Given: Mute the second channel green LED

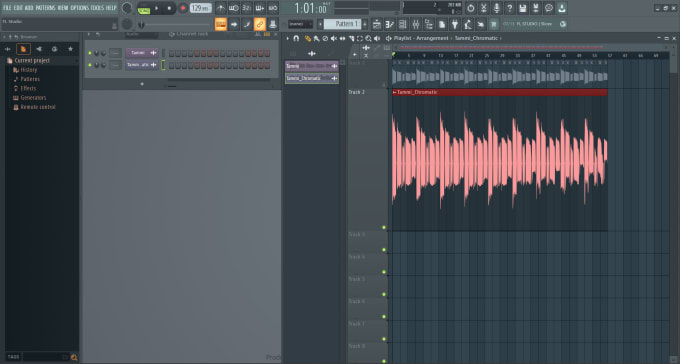Looking at the screenshot, I should pyautogui.click(x=90, y=65).
